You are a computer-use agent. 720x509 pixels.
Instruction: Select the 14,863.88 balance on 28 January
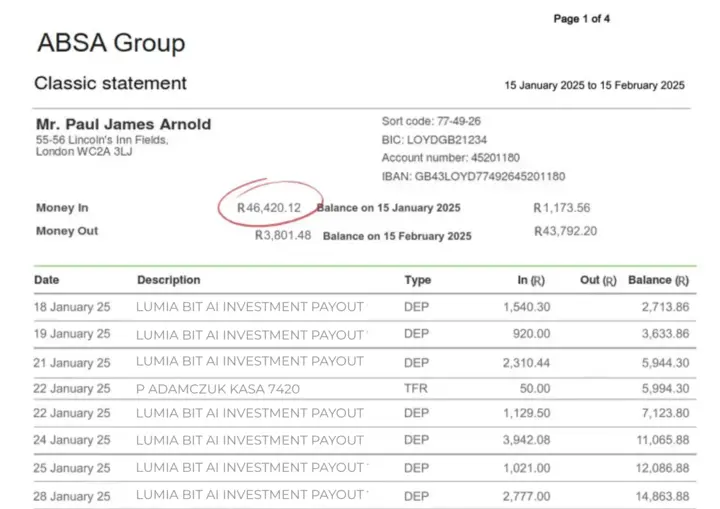point(663,496)
